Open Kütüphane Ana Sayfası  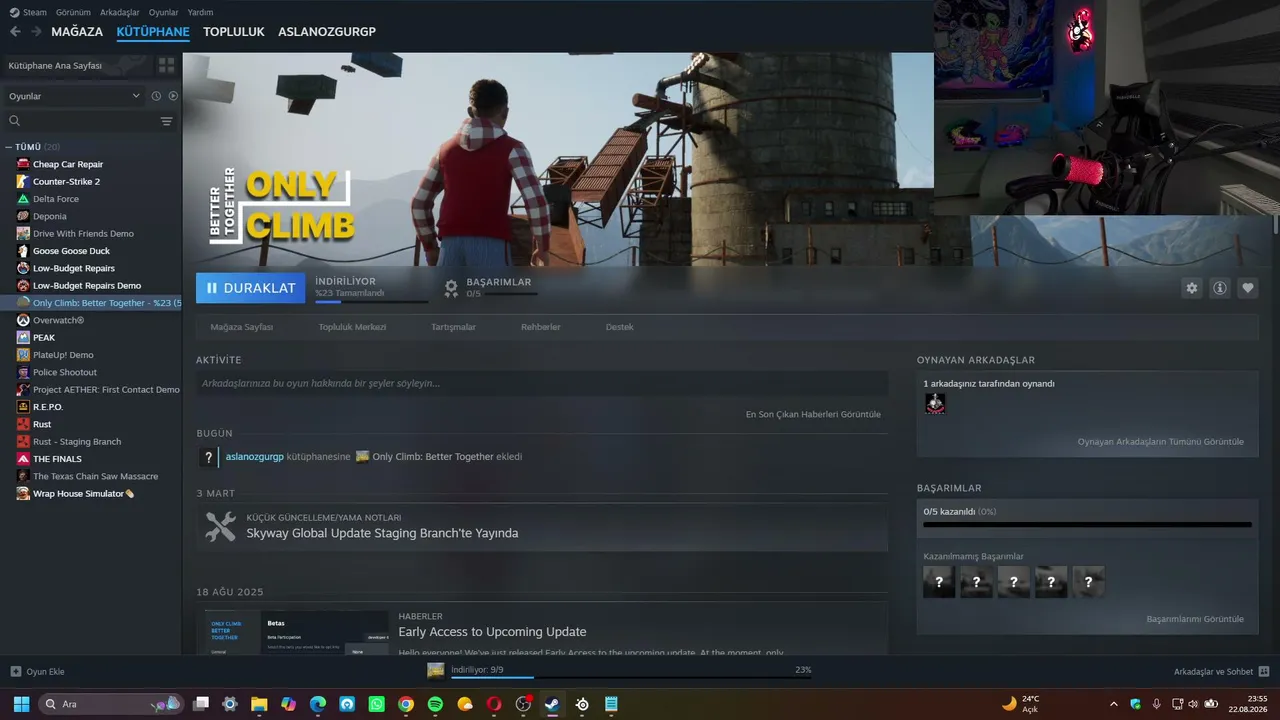tap(55, 65)
